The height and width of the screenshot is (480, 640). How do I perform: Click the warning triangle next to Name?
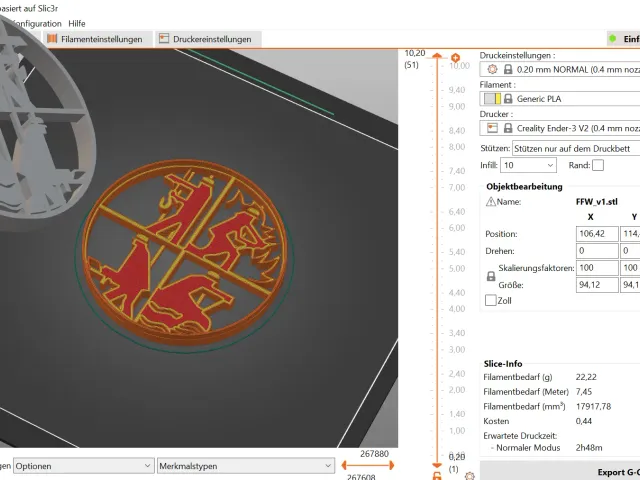pyautogui.click(x=491, y=202)
